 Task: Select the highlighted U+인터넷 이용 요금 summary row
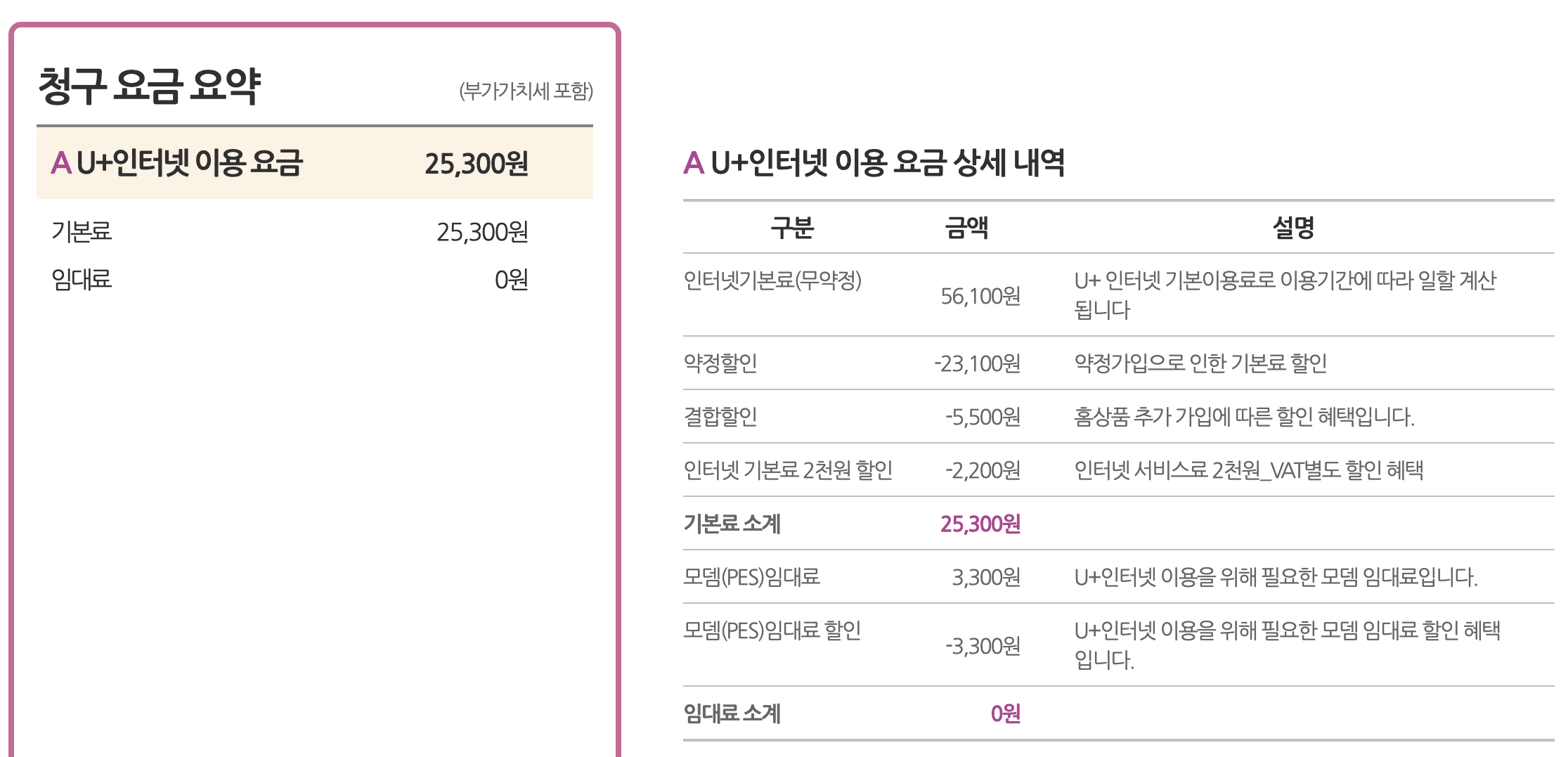click(314, 163)
